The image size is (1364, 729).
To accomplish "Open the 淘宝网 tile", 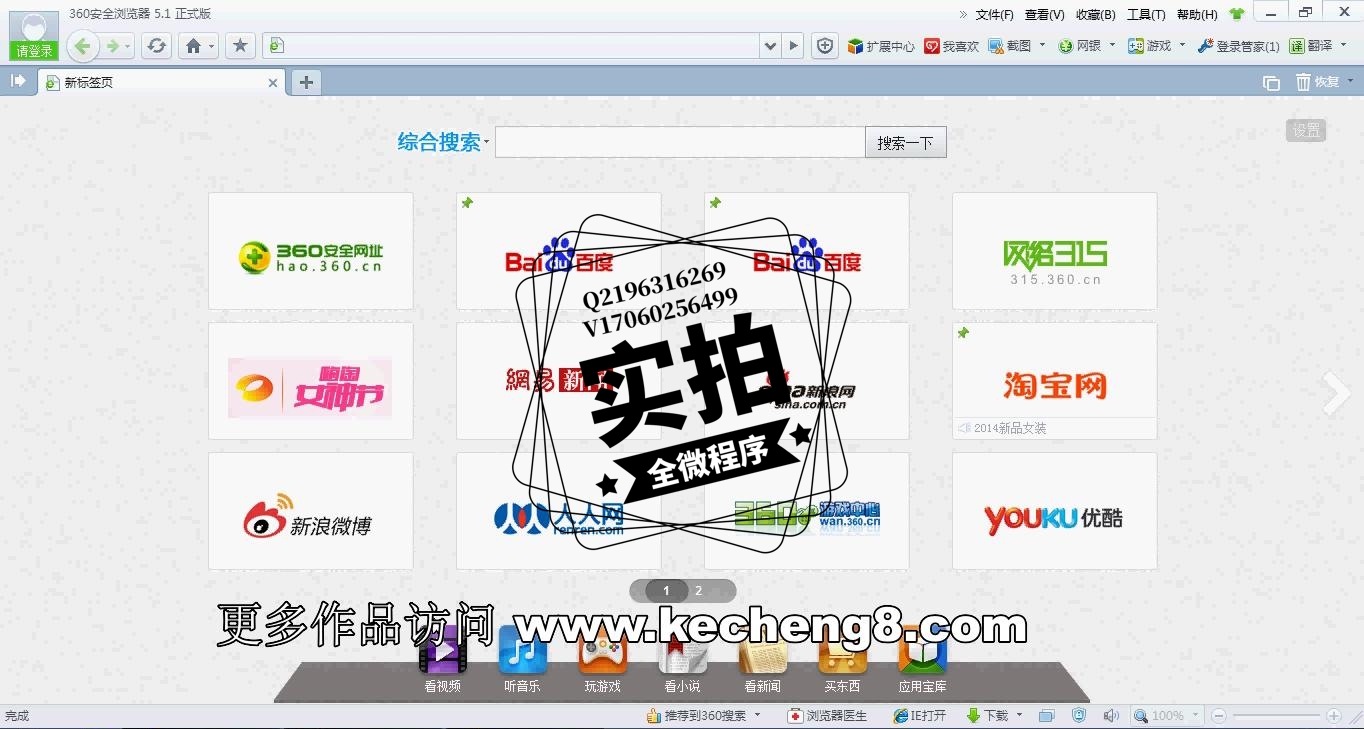I will pos(1055,381).
